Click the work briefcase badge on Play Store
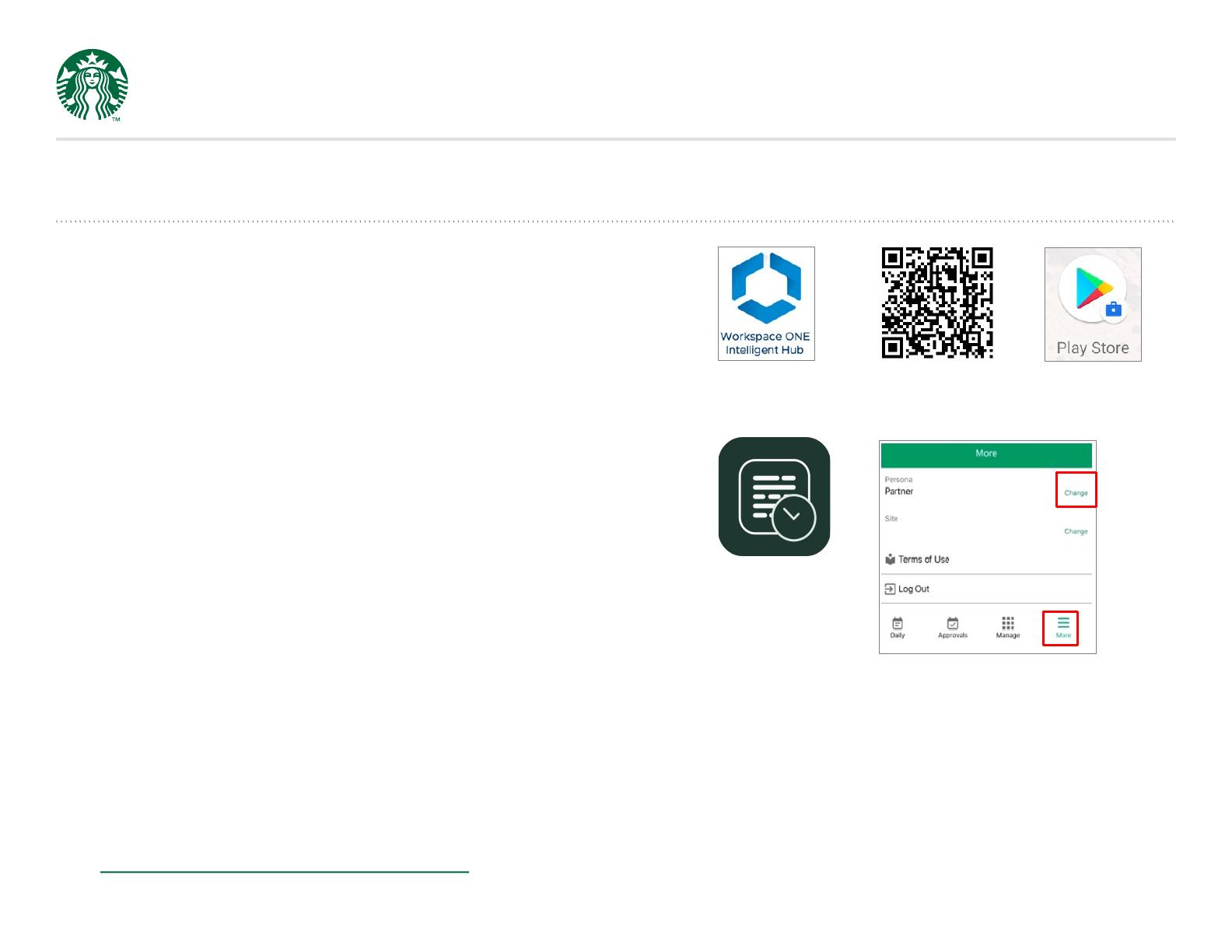This screenshot has width=1232, height=952. click(x=1113, y=309)
